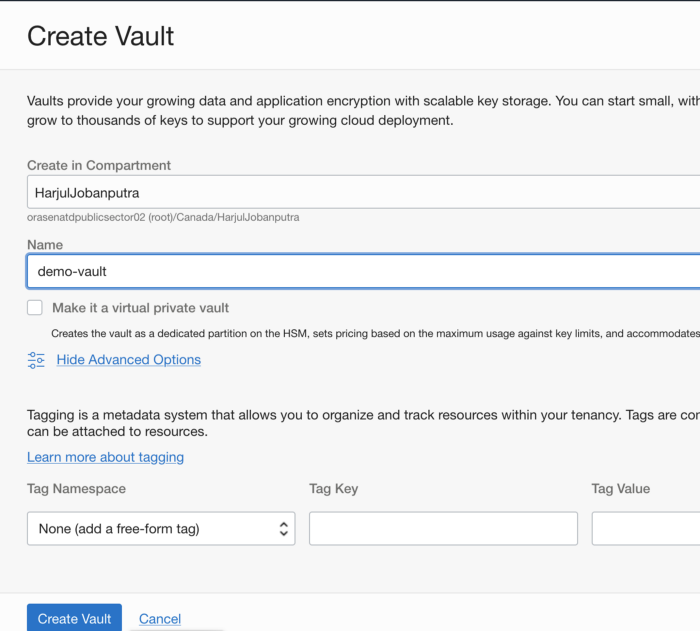Click the Tag Key field label
The width and height of the screenshot is (700, 631).
[x=333, y=489]
